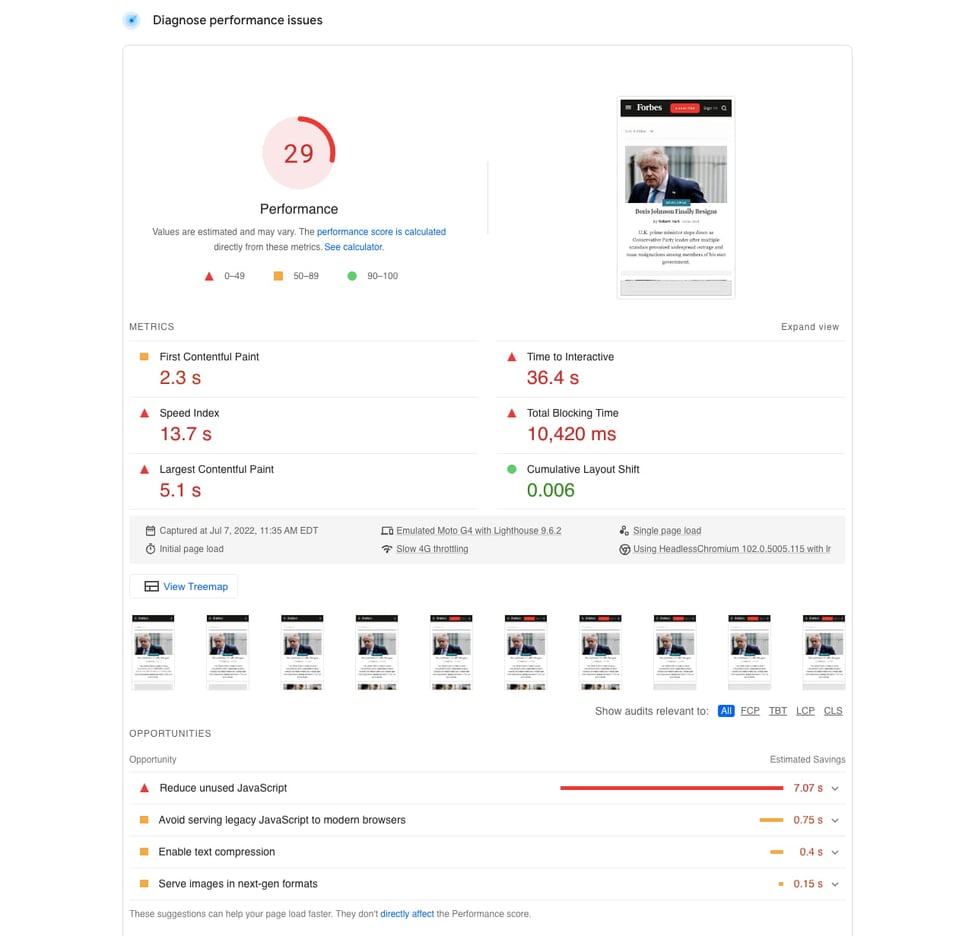975x936 pixels.
Task: Click the wifi icon next to Slow 4G throttling
Action: (x=388, y=549)
